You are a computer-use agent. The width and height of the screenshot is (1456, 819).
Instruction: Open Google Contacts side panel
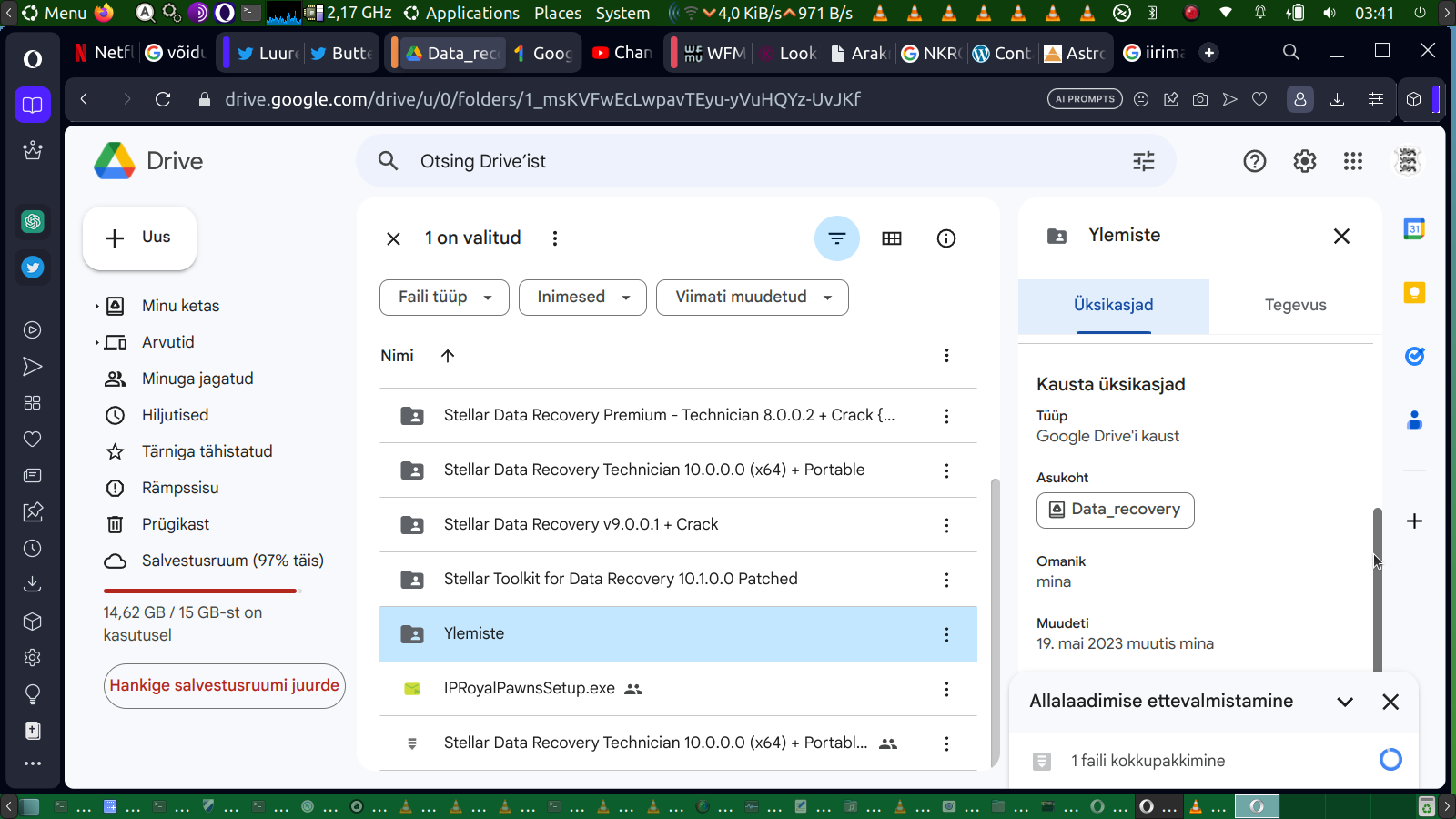(1414, 420)
